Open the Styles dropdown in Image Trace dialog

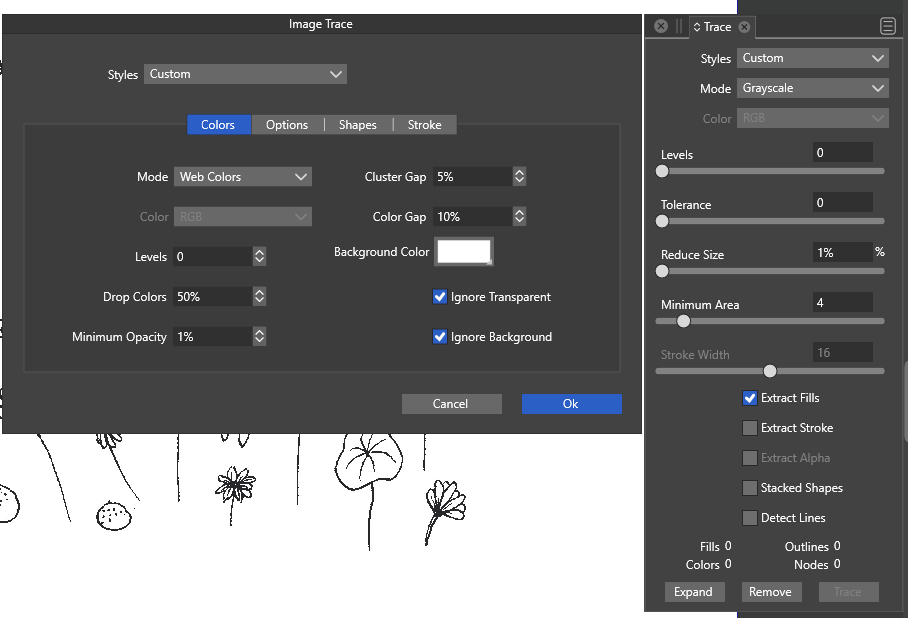coord(245,74)
